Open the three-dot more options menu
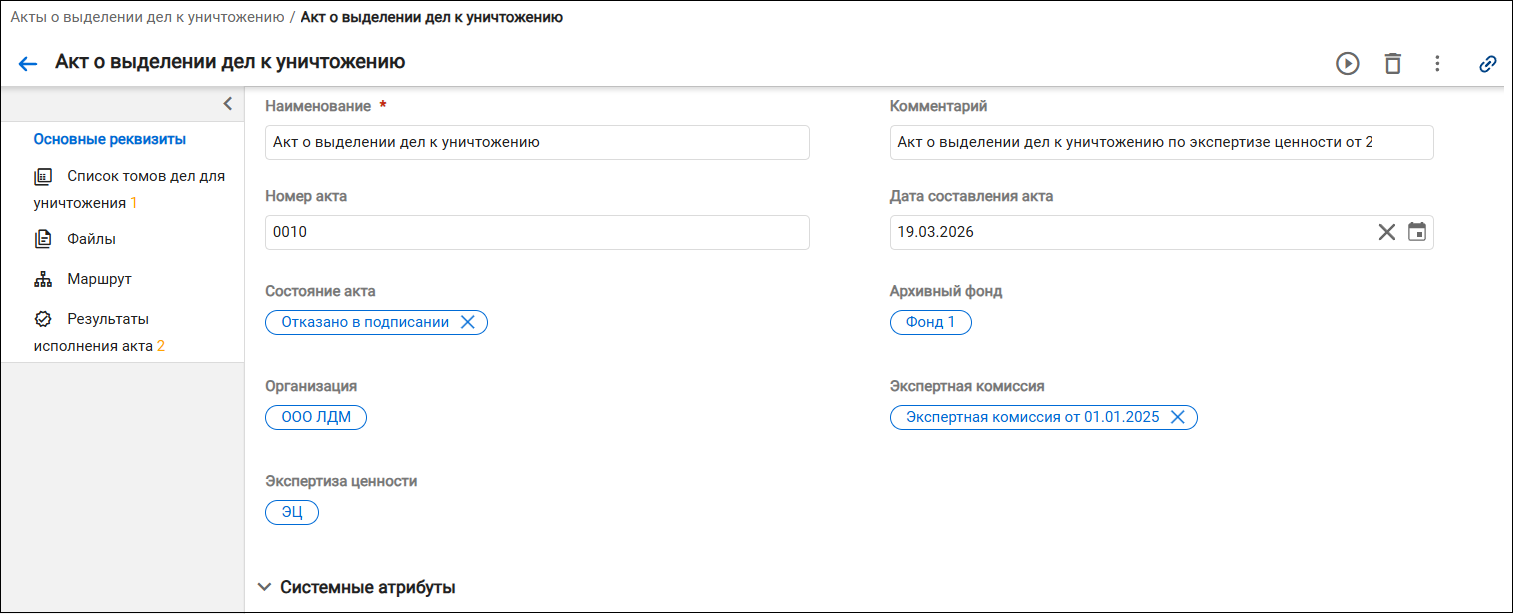The height and width of the screenshot is (614, 1514). 1437,64
